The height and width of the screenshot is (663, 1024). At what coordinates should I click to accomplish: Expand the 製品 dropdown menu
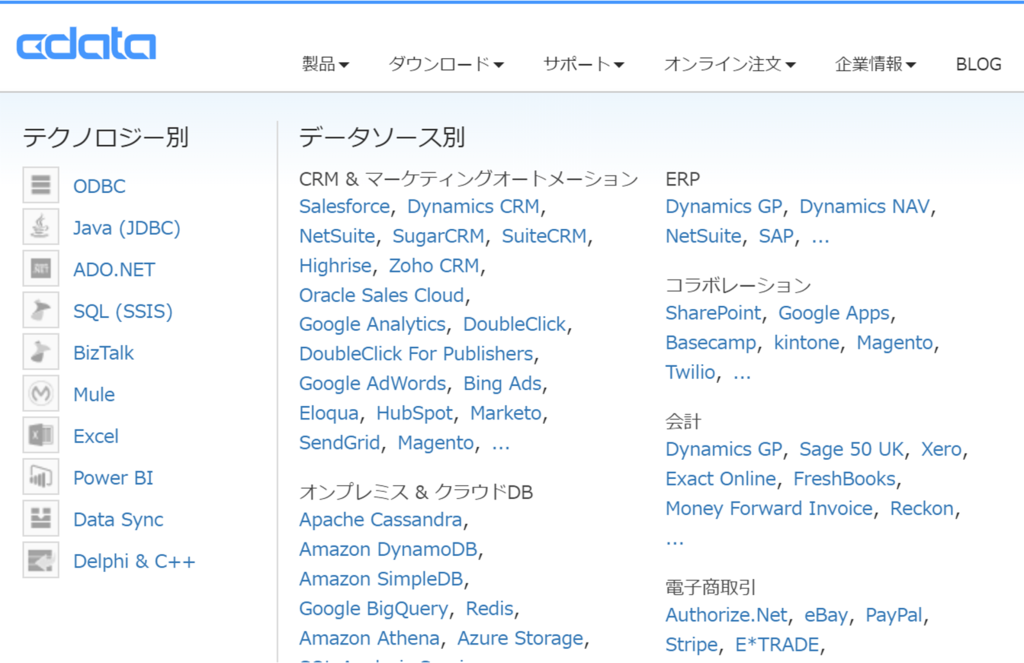pyautogui.click(x=325, y=64)
